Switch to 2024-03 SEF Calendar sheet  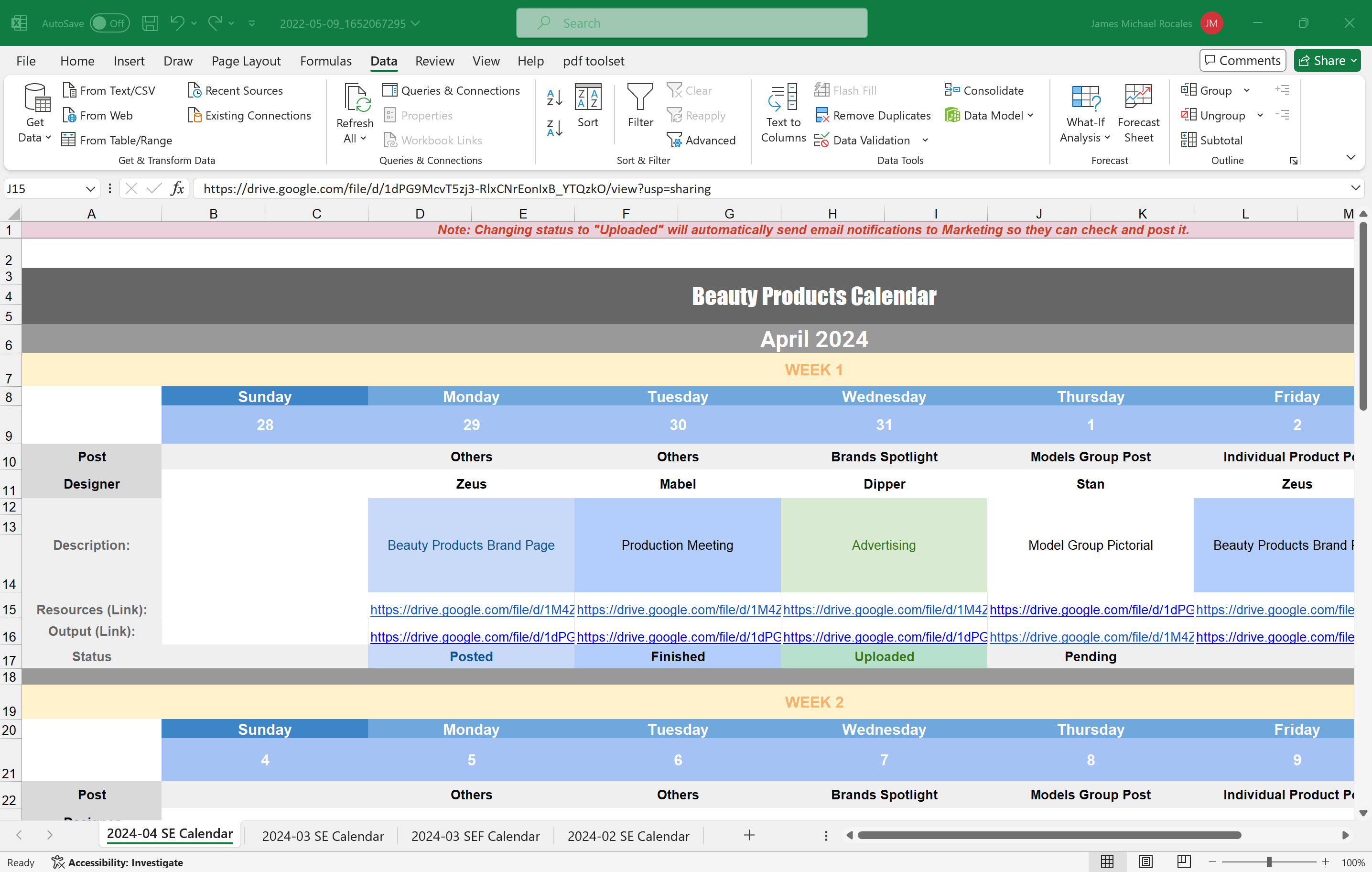pyautogui.click(x=475, y=836)
